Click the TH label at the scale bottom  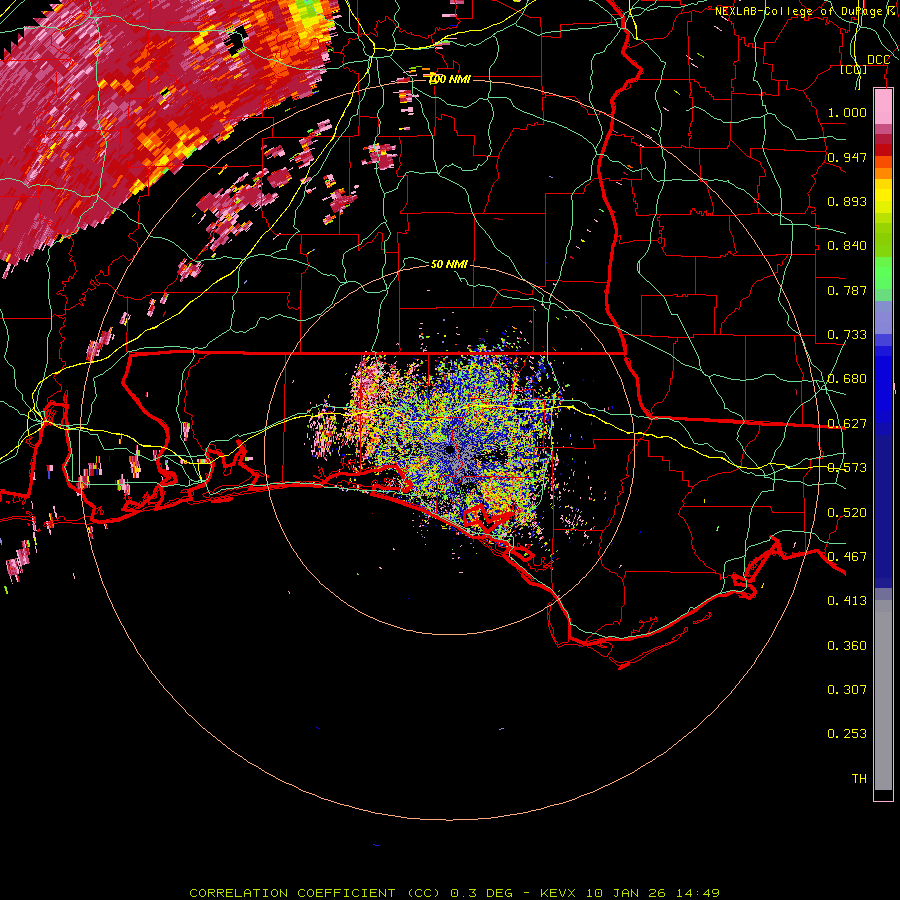(x=859, y=778)
